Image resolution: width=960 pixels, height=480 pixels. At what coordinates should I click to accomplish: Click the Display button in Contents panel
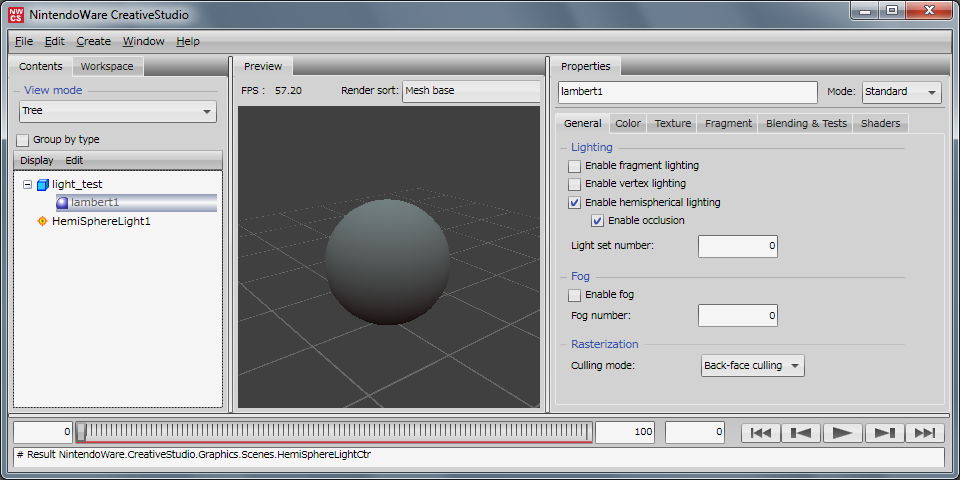coord(37,160)
